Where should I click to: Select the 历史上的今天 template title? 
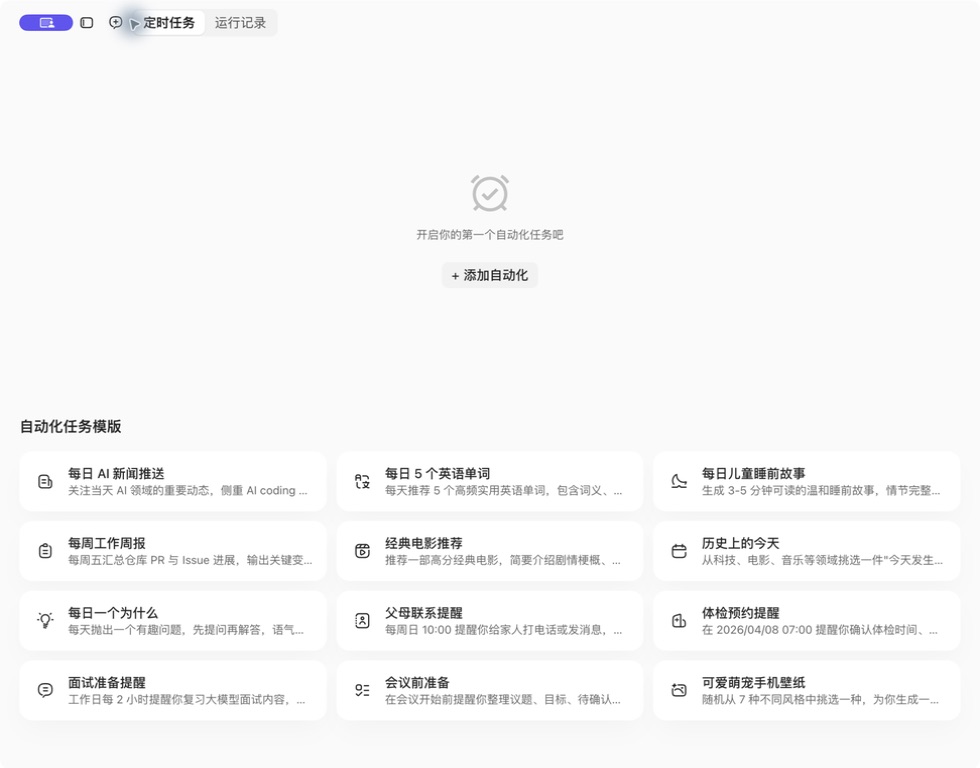click(740, 544)
